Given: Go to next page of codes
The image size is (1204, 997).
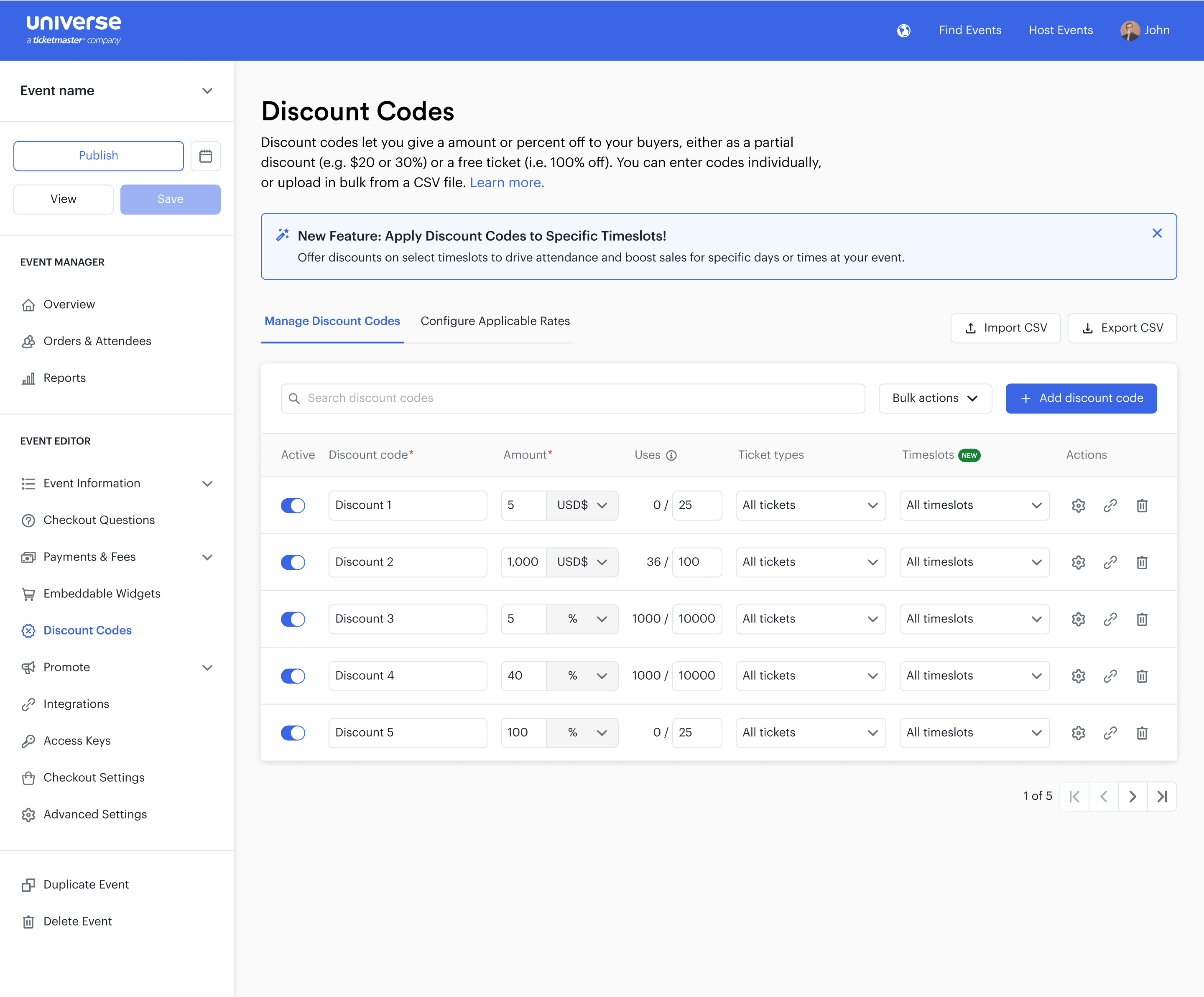Looking at the screenshot, I should pos(1133,796).
